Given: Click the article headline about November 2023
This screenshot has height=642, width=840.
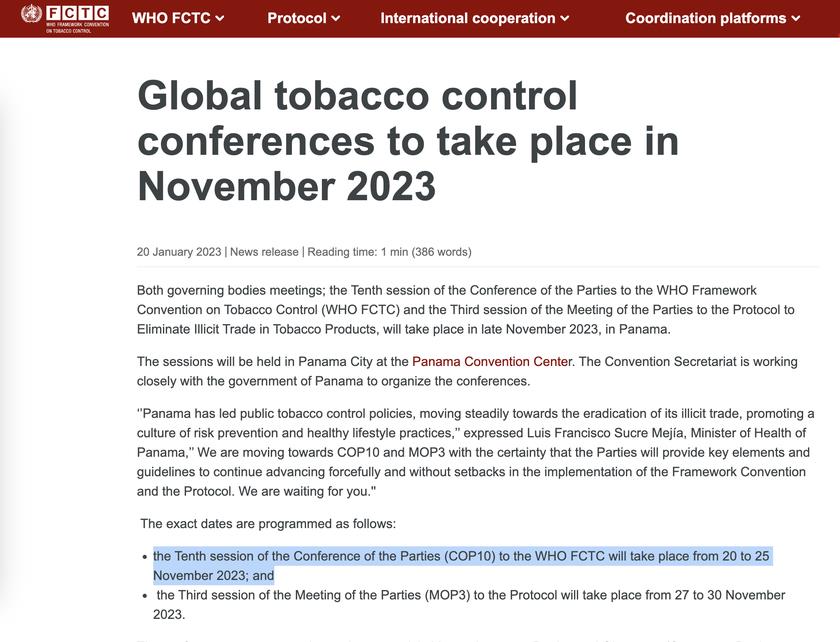Looking at the screenshot, I should tap(408, 141).
